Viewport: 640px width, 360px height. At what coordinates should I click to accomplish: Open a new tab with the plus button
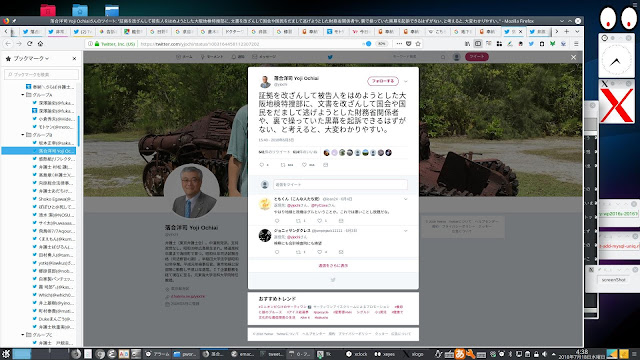point(567,31)
